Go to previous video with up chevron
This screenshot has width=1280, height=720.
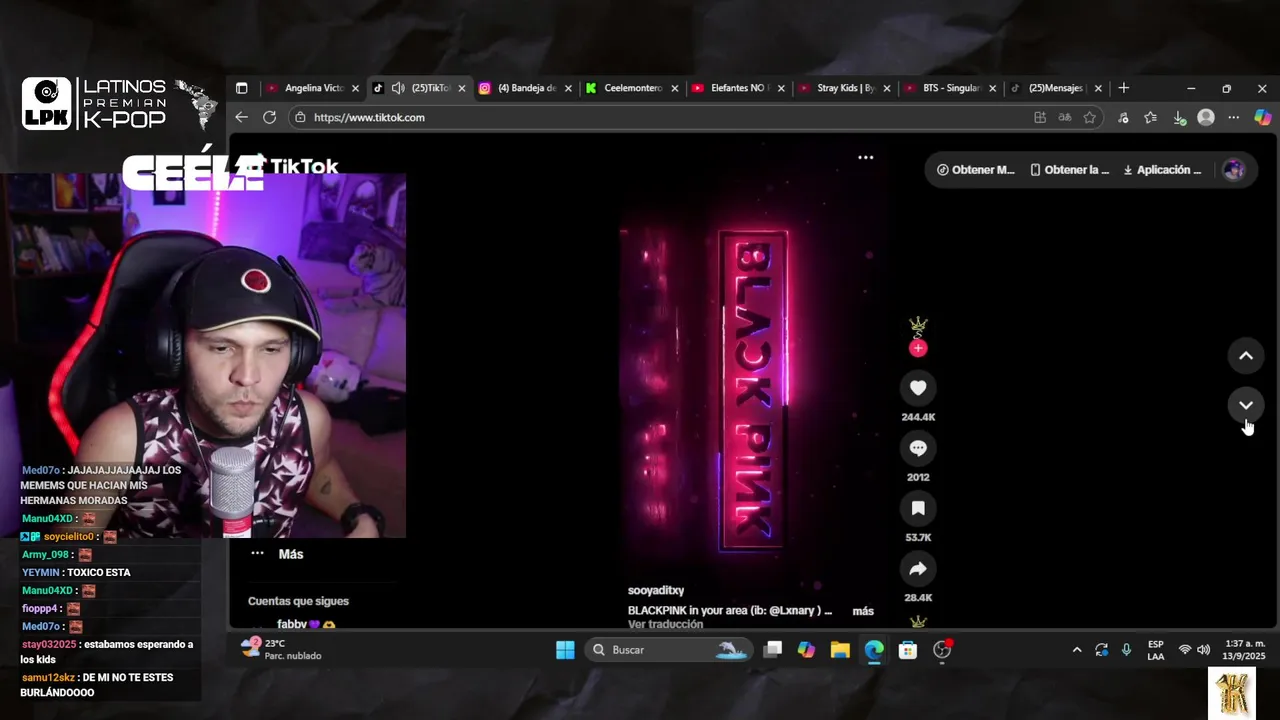pyautogui.click(x=1246, y=355)
